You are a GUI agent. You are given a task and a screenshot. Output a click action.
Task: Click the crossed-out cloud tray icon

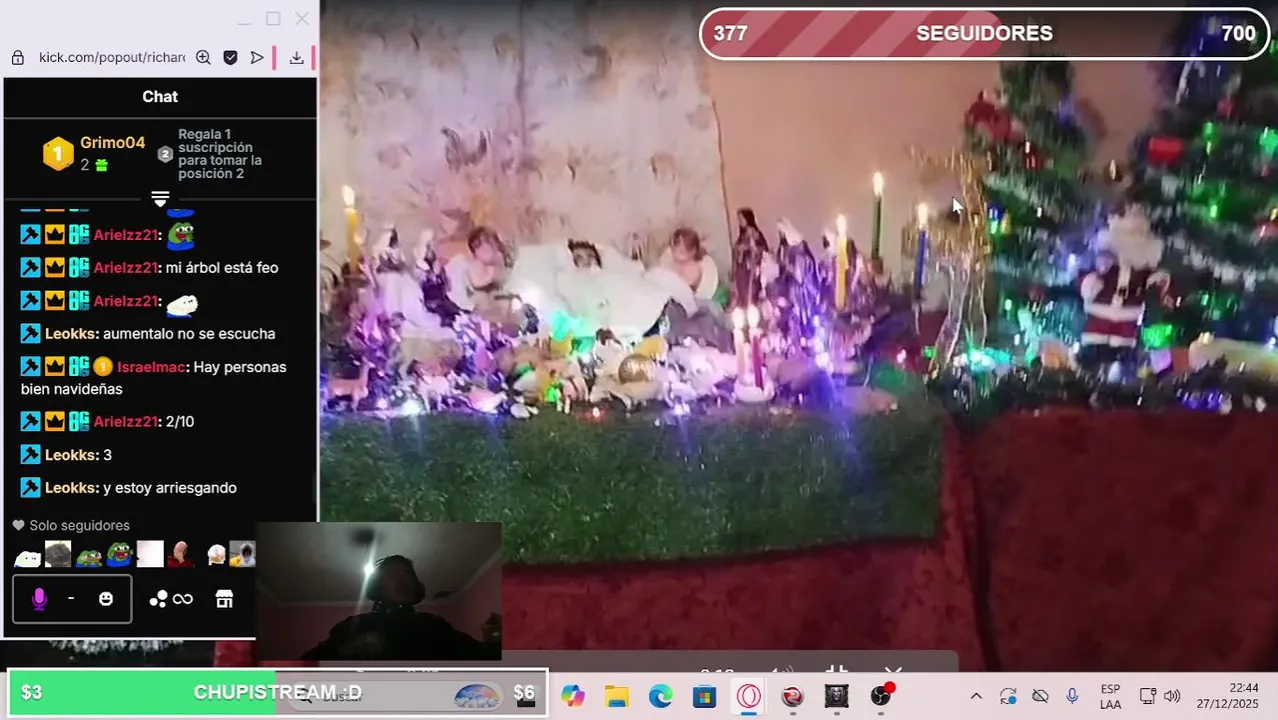[1040, 696]
